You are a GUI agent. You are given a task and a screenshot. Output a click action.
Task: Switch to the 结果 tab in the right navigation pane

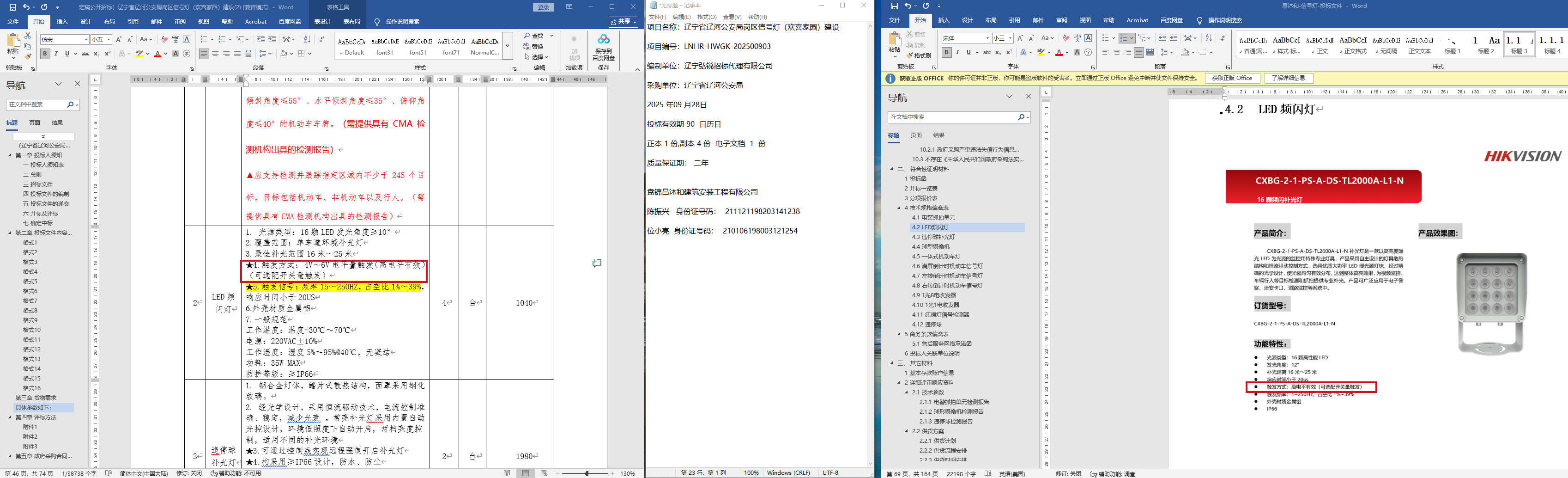coord(939,135)
